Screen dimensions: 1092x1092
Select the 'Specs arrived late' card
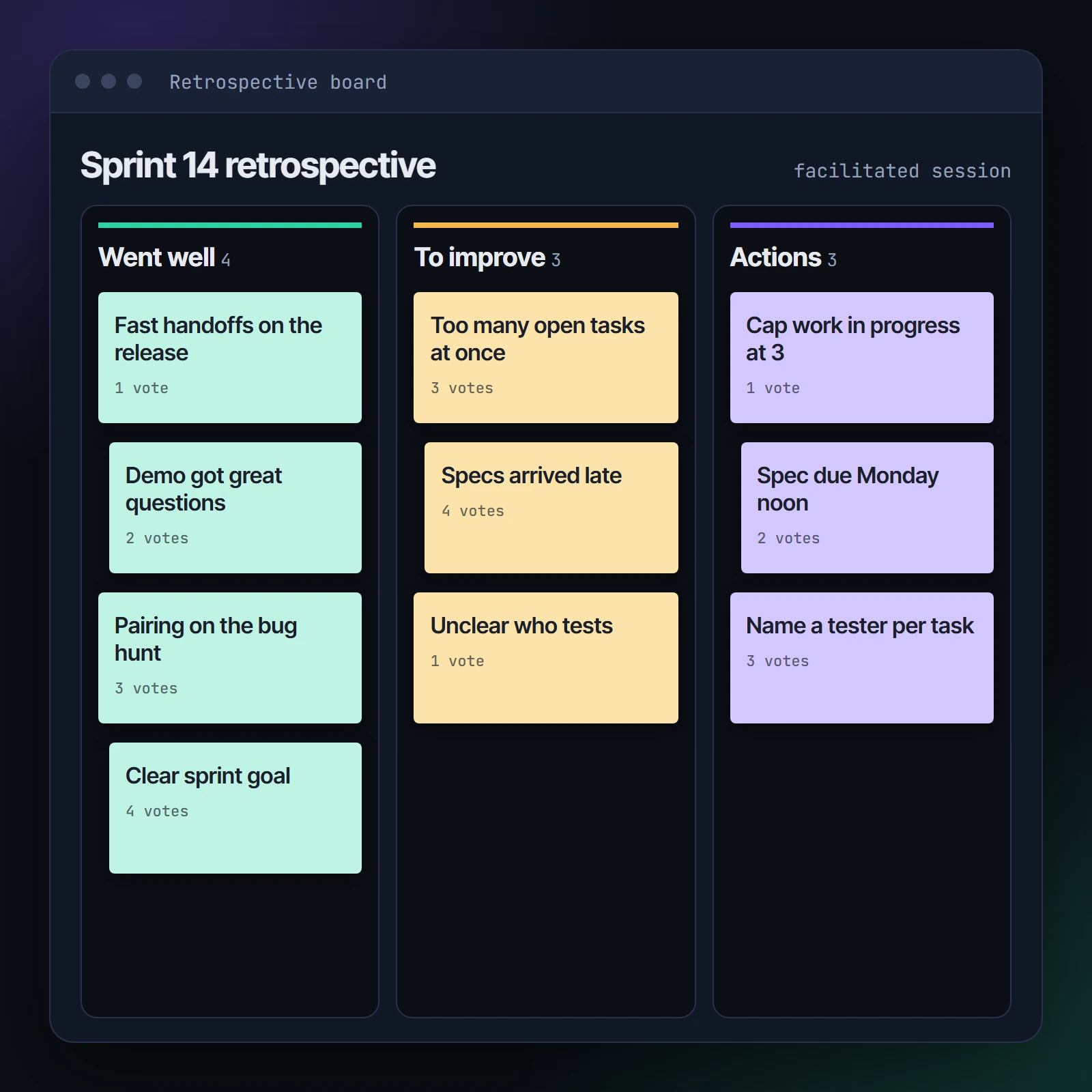point(551,508)
